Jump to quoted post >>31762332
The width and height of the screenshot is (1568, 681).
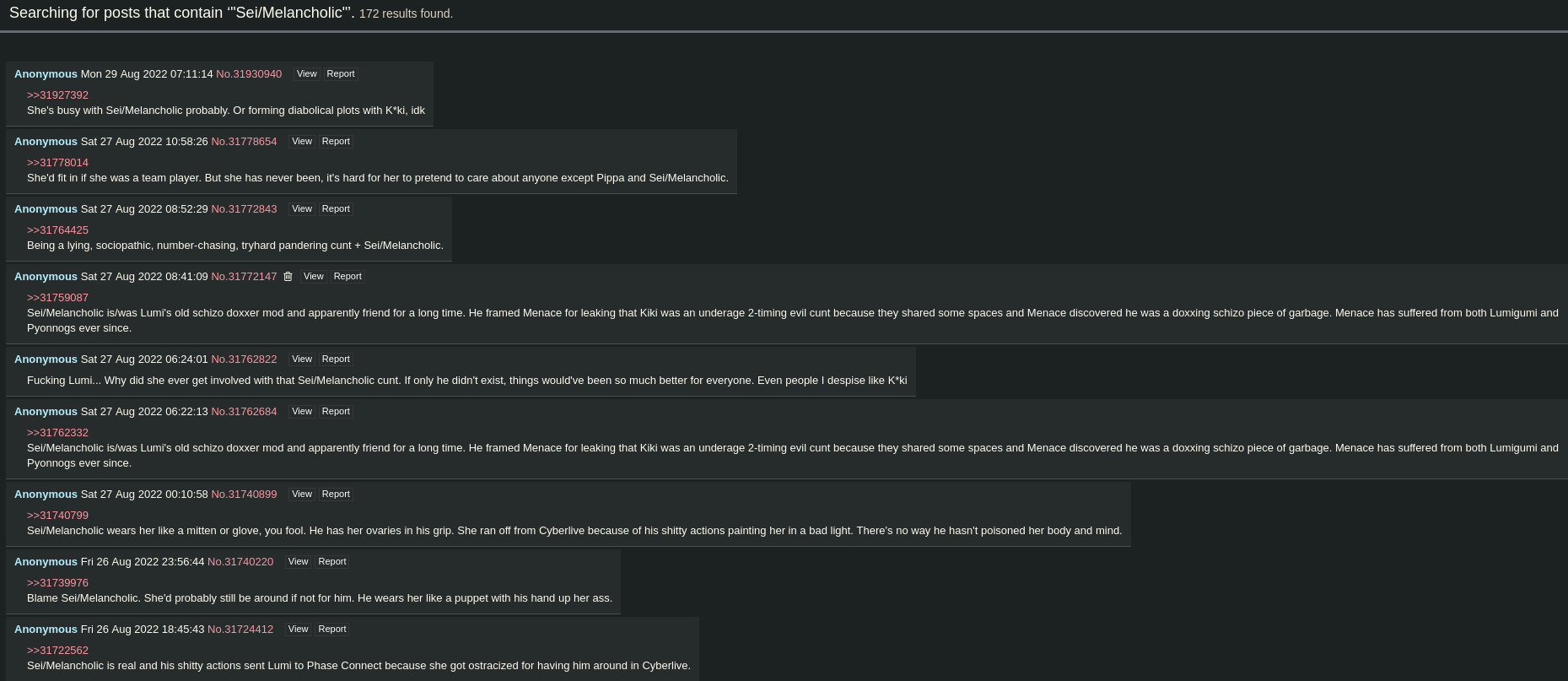coord(57,433)
